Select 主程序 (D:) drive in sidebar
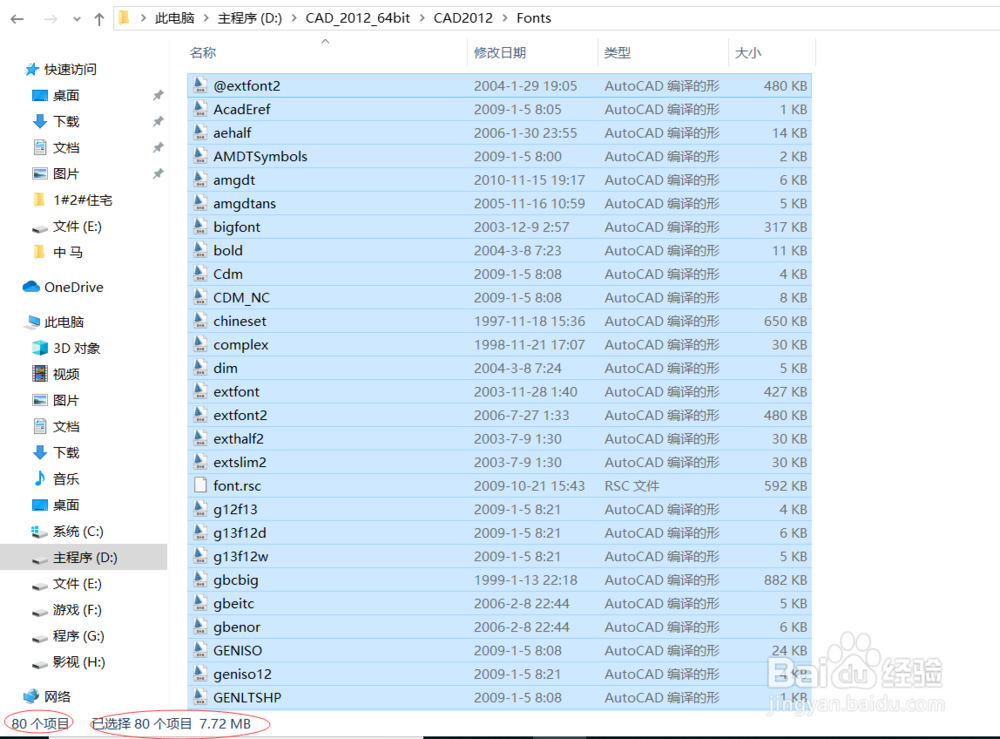 (x=85, y=558)
